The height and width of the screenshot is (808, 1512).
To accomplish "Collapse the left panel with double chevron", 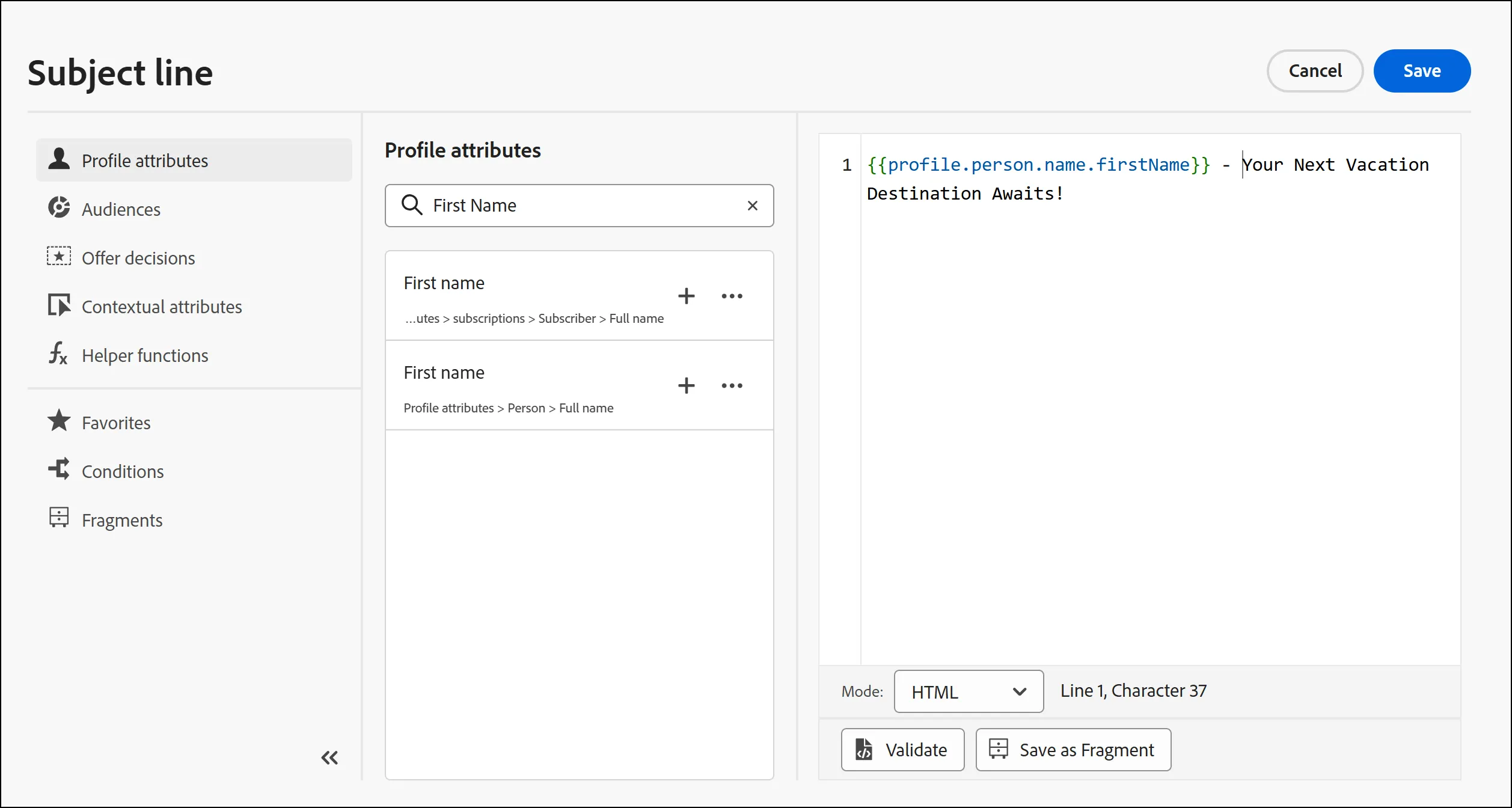I will (329, 757).
